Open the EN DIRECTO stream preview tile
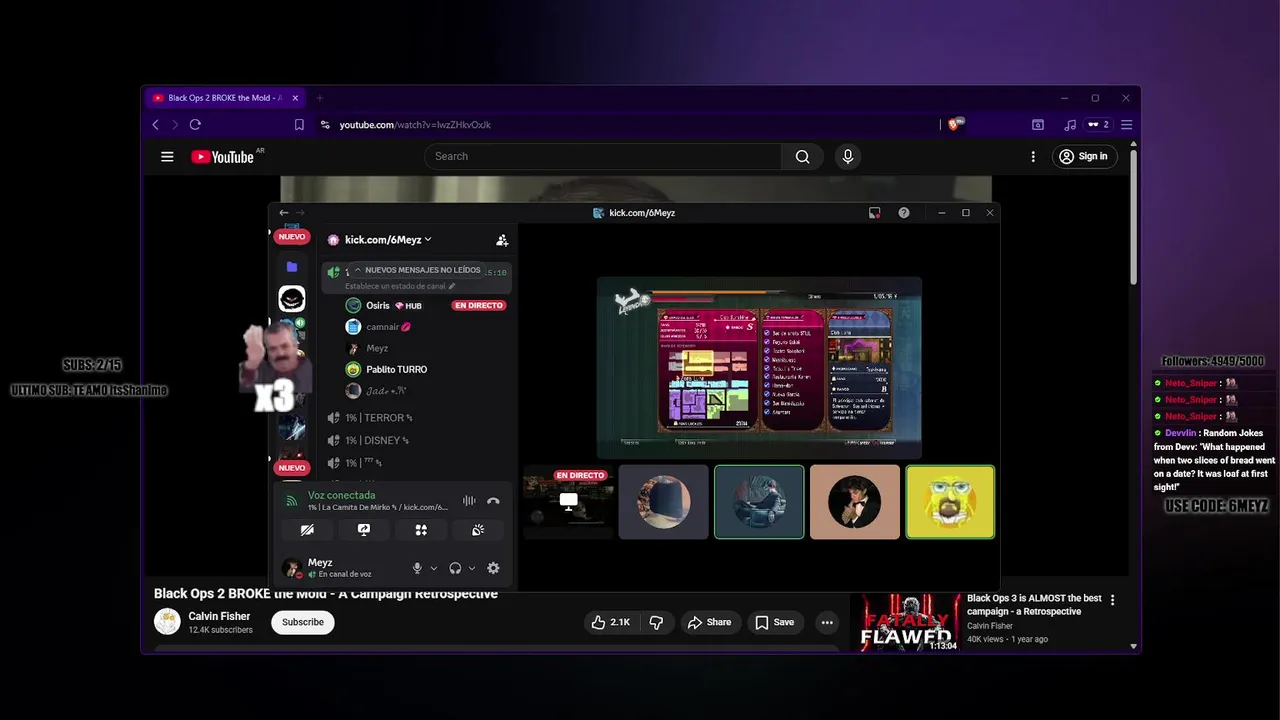 pyautogui.click(x=568, y=502)
